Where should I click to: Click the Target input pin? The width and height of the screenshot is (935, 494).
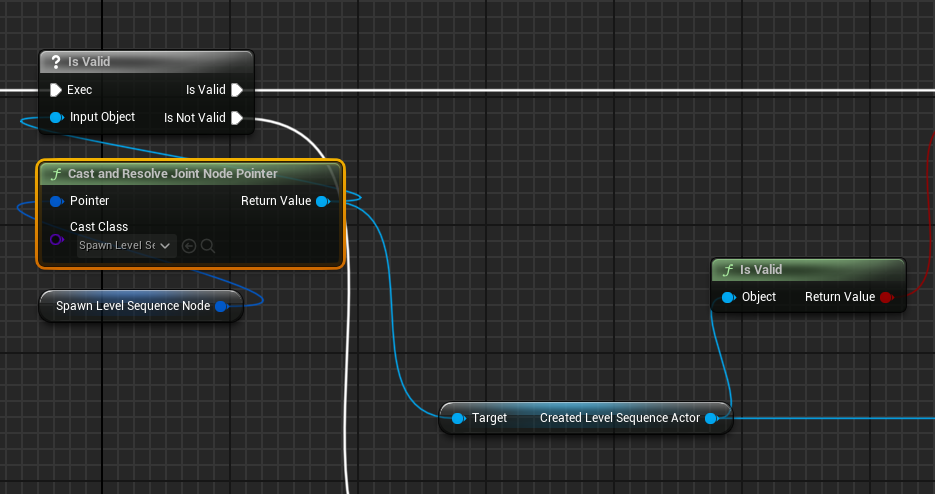tap(458, 418)
